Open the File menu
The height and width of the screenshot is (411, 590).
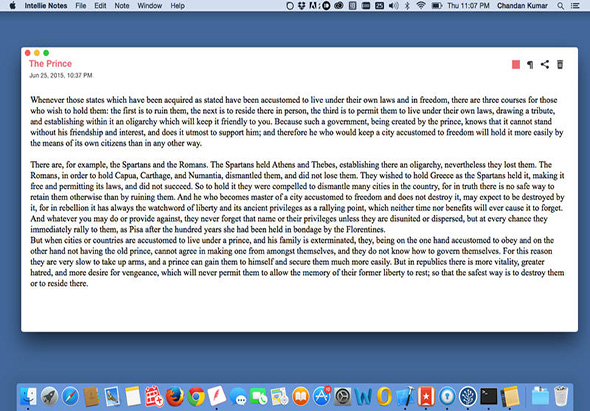81,6
